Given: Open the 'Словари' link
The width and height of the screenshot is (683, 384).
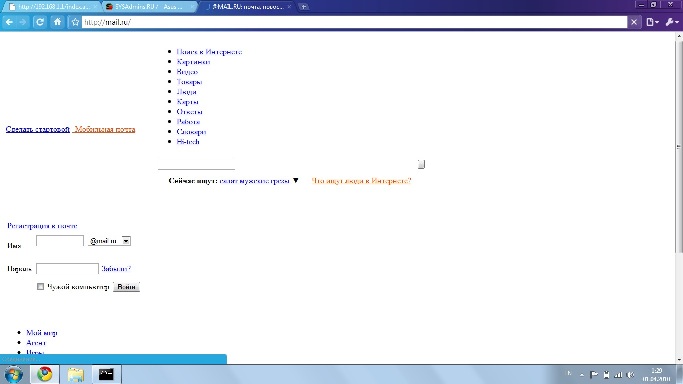Looking at the screenshot, I should [191, 132].
